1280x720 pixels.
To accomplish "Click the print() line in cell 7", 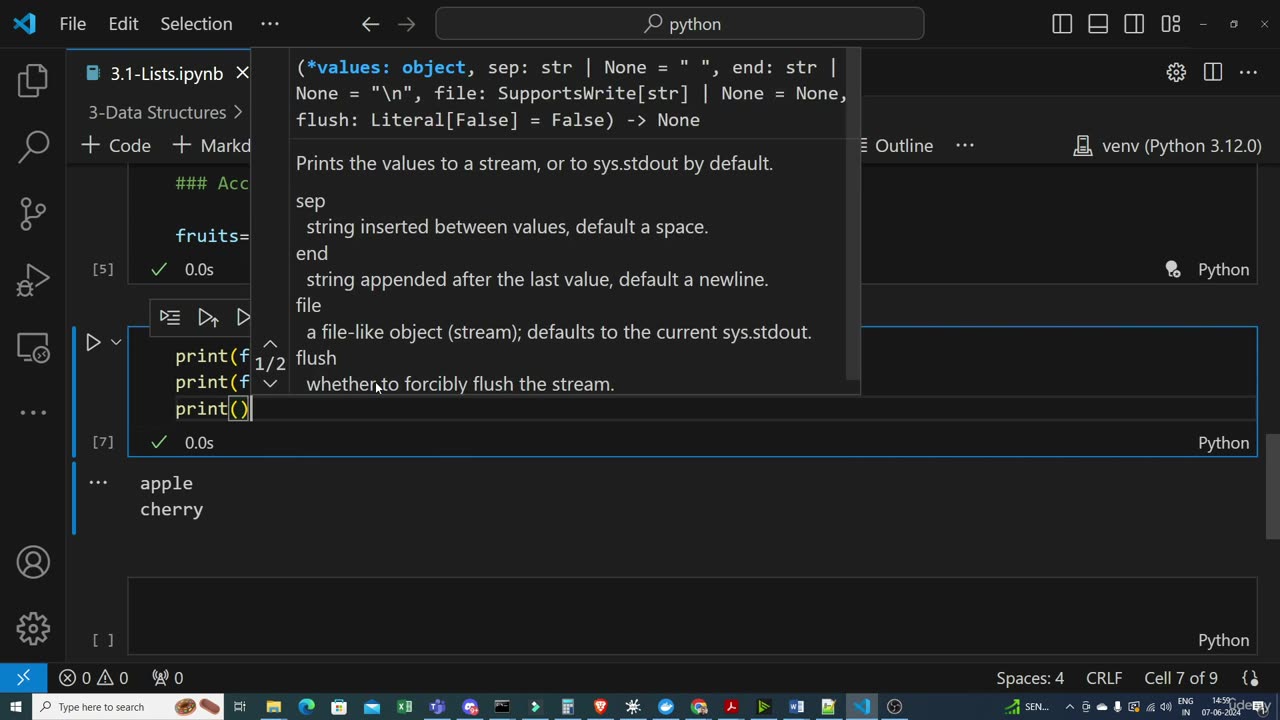I will pos(212,409).
